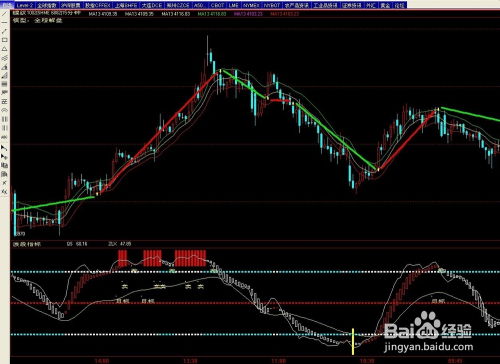Select the parallel channel lines tool
Viewport: 500px width, 364px height.
click(5, 58)
